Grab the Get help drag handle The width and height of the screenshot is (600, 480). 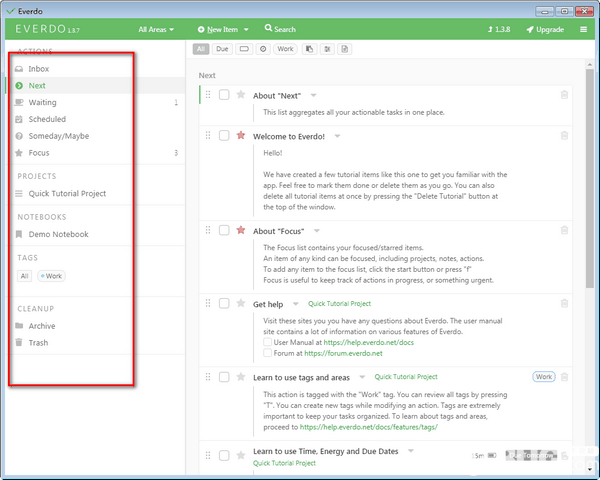tap(208, 303)
